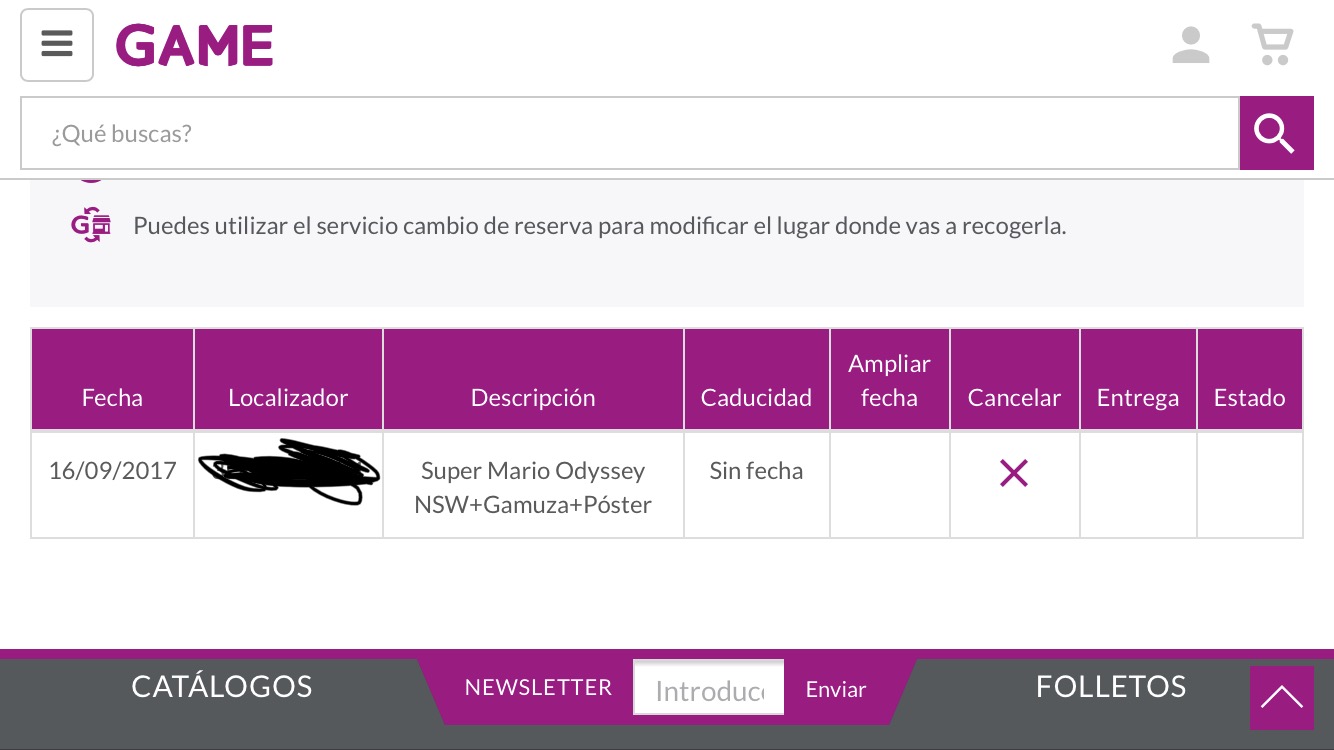Click the newsletter email input field
Image resolution: width=1334 pixels, height=750 pixels.
709,689
